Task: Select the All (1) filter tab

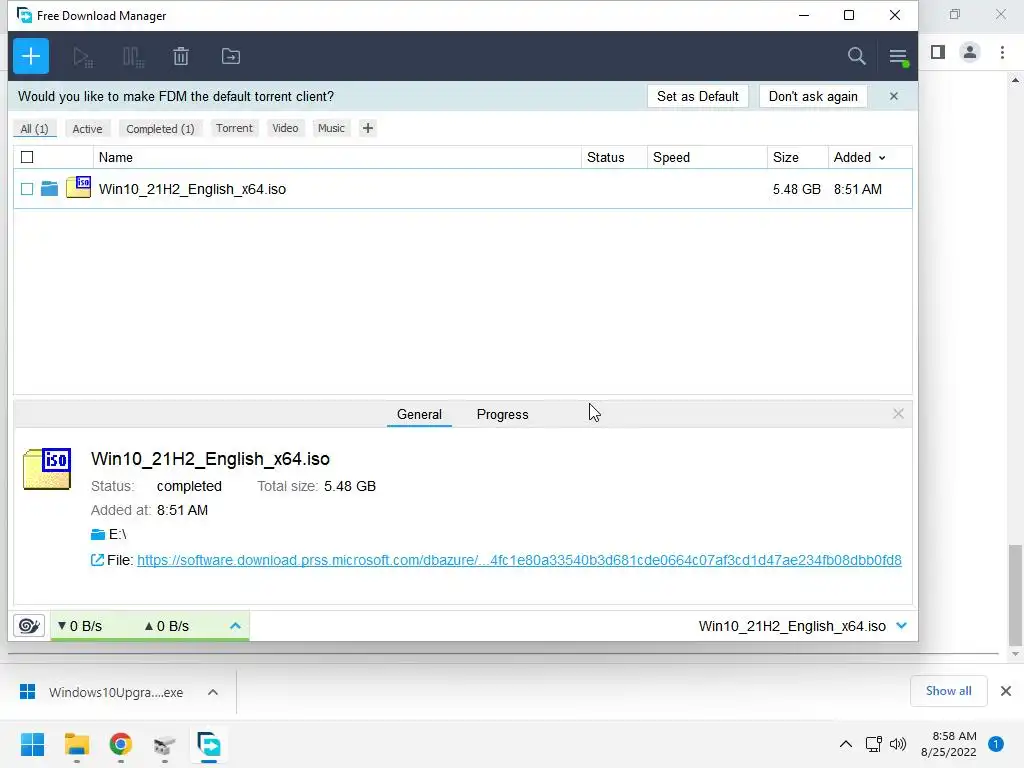Action: 35,129
